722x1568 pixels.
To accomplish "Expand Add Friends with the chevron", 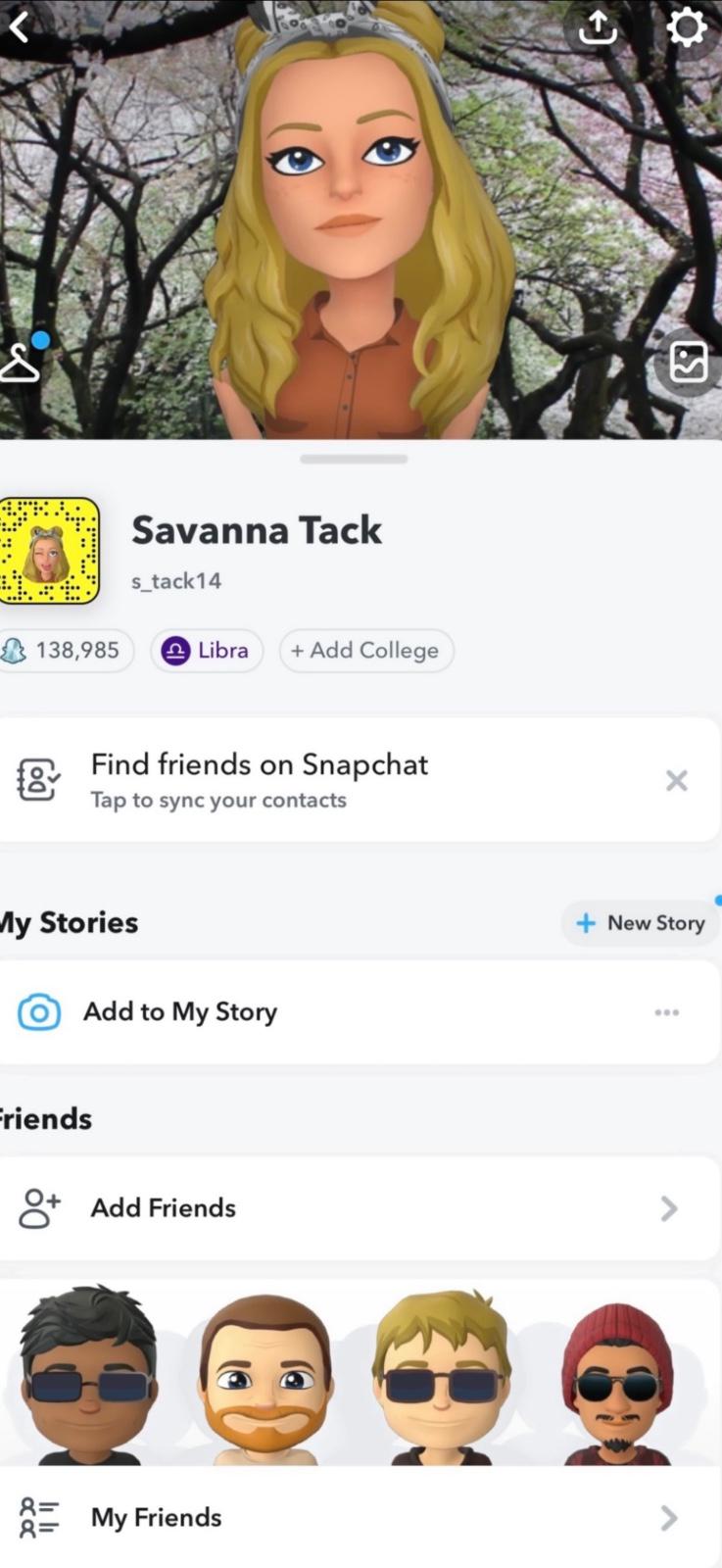I will [x=669, y=1208].
